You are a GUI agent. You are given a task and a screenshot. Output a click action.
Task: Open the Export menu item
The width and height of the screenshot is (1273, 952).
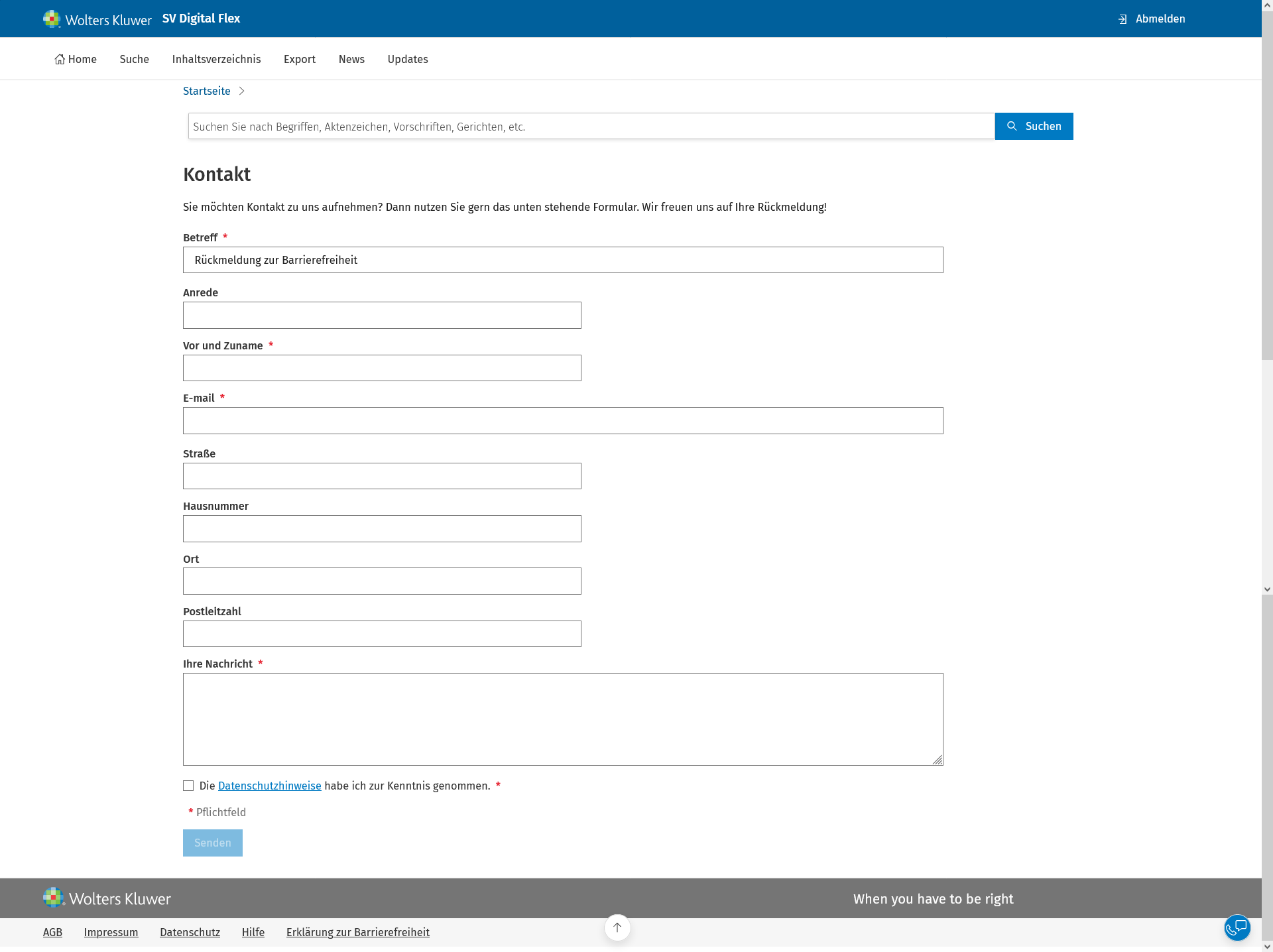pyautogui.click(x=299, y=59)
